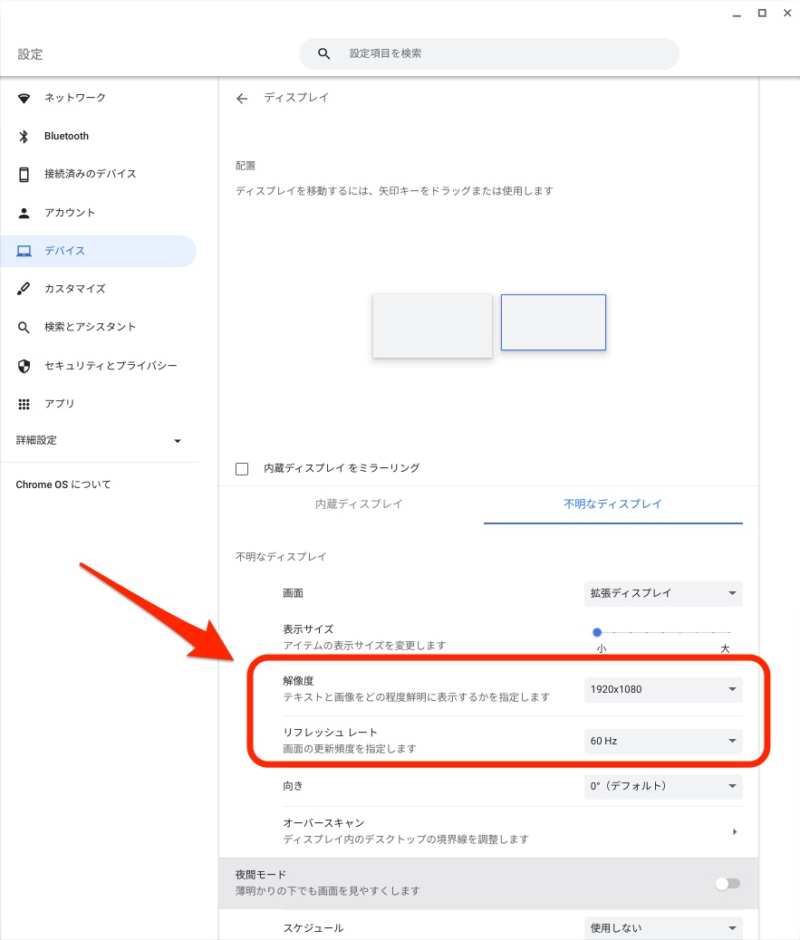800x940 pixels.
Task: Open the リフレッシュ レート 60 Hz dropdown
Action: click(663, 741)
